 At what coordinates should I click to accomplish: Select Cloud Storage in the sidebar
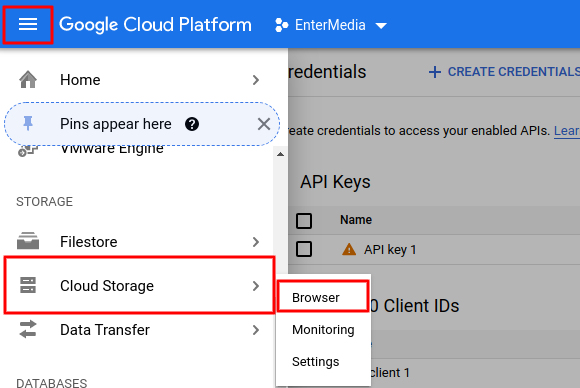(x=139, y=286)
